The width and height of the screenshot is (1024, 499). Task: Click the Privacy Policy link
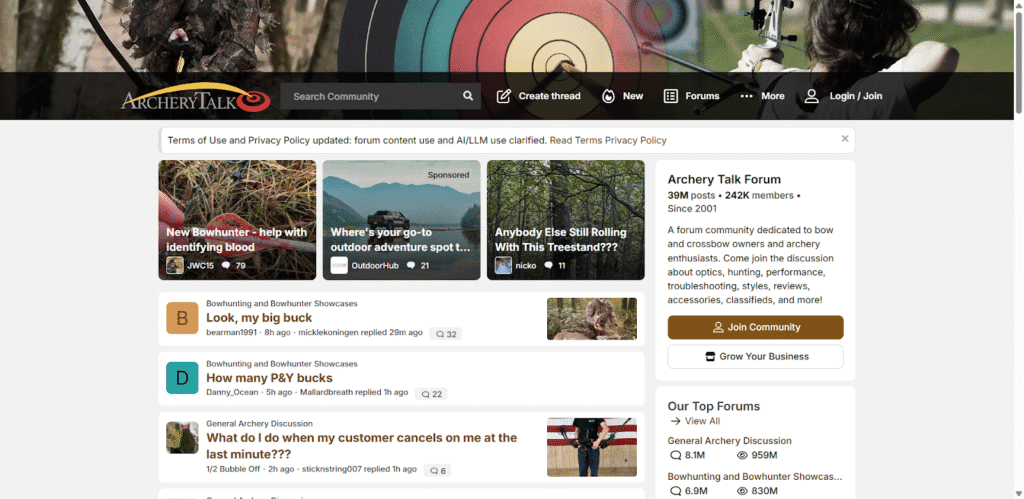point(635,140)
